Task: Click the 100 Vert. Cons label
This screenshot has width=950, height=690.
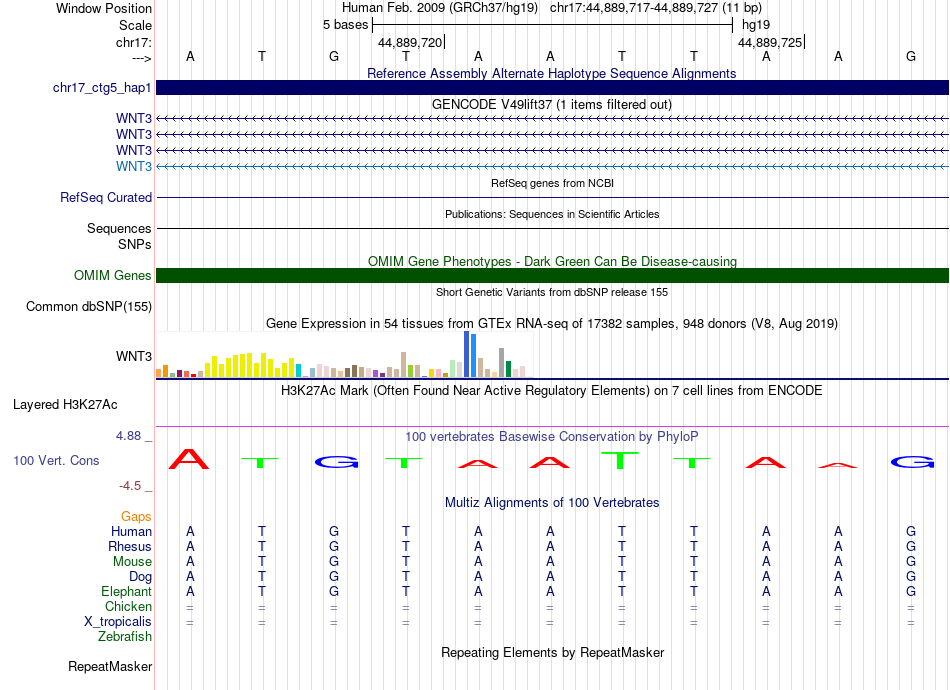Action: (x=56, y=460)
